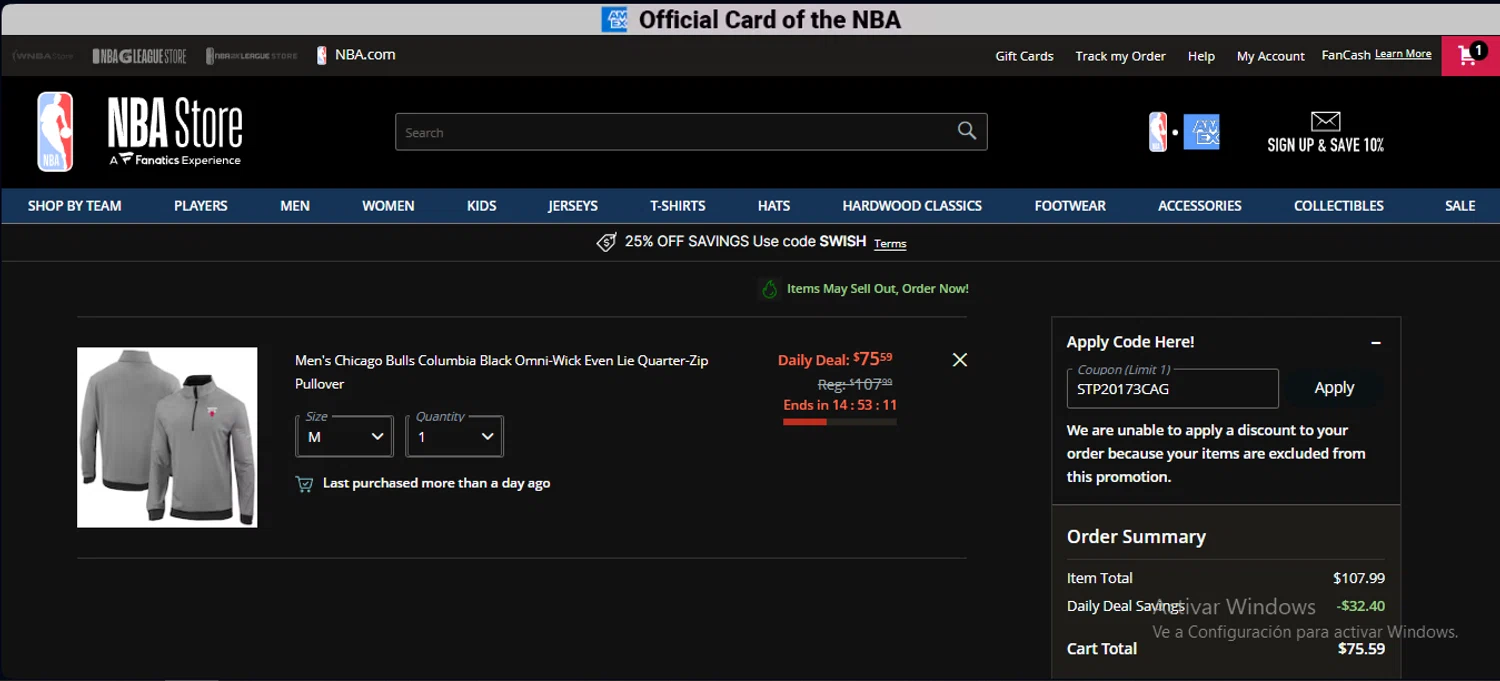Screen dimensions: 1500x681
Task: Click the 25% OFF SAVINGS promo text
Action: (x=745, y=242)
